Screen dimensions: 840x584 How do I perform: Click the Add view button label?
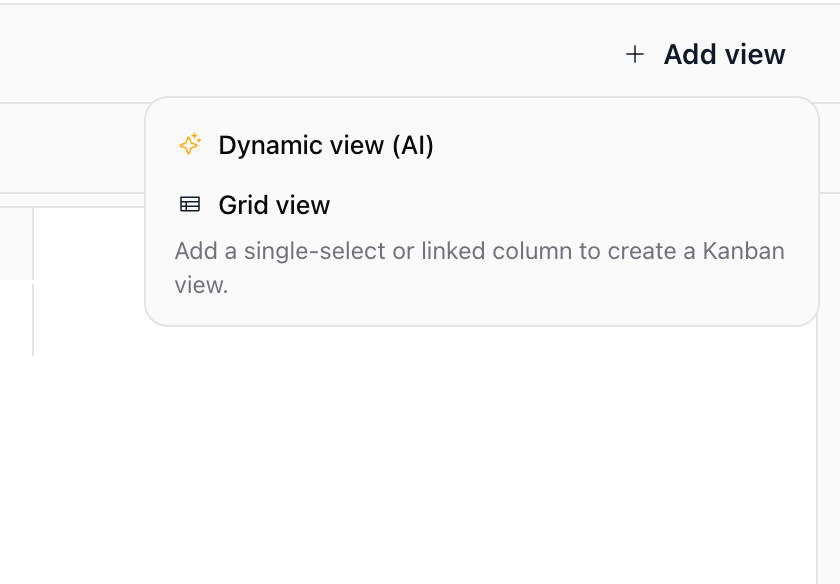coord(724,55)
